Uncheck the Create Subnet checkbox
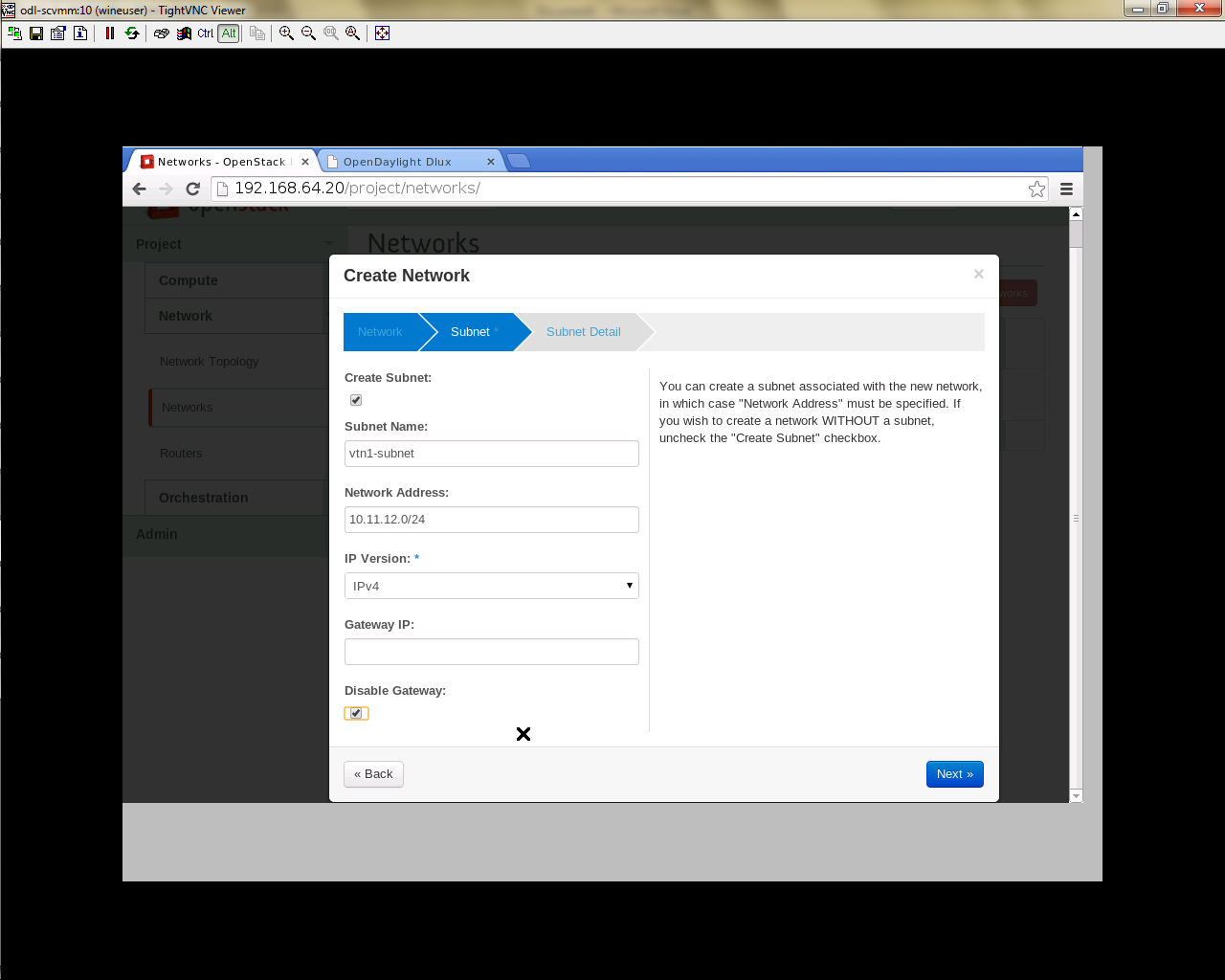Viewport: 1225px width, 980px height. point(356,400)
